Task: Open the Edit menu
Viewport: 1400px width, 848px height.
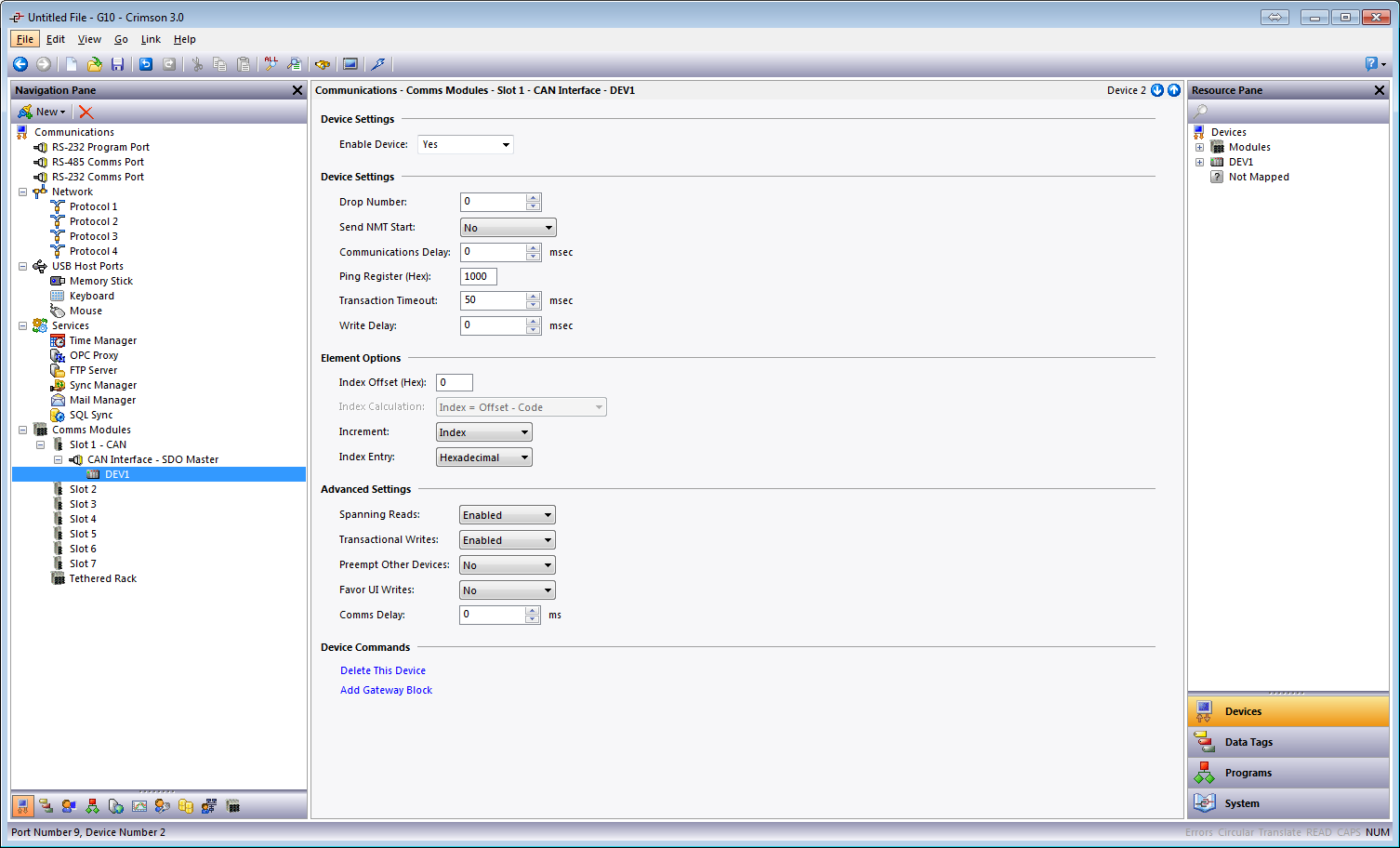Action: pyautogui.click(x=56, y=39)
